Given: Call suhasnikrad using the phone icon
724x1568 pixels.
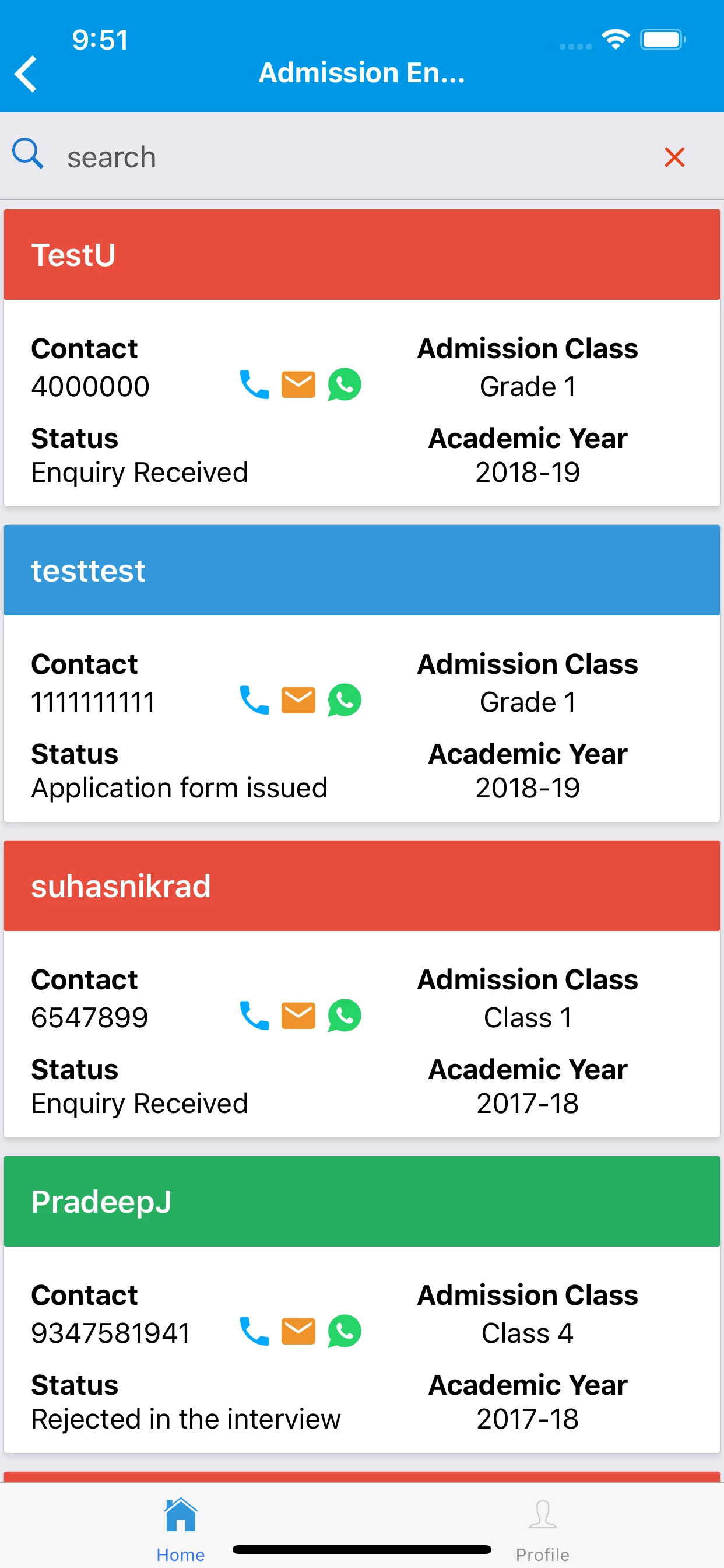Looking at the screenshot, I should 254,1016.
